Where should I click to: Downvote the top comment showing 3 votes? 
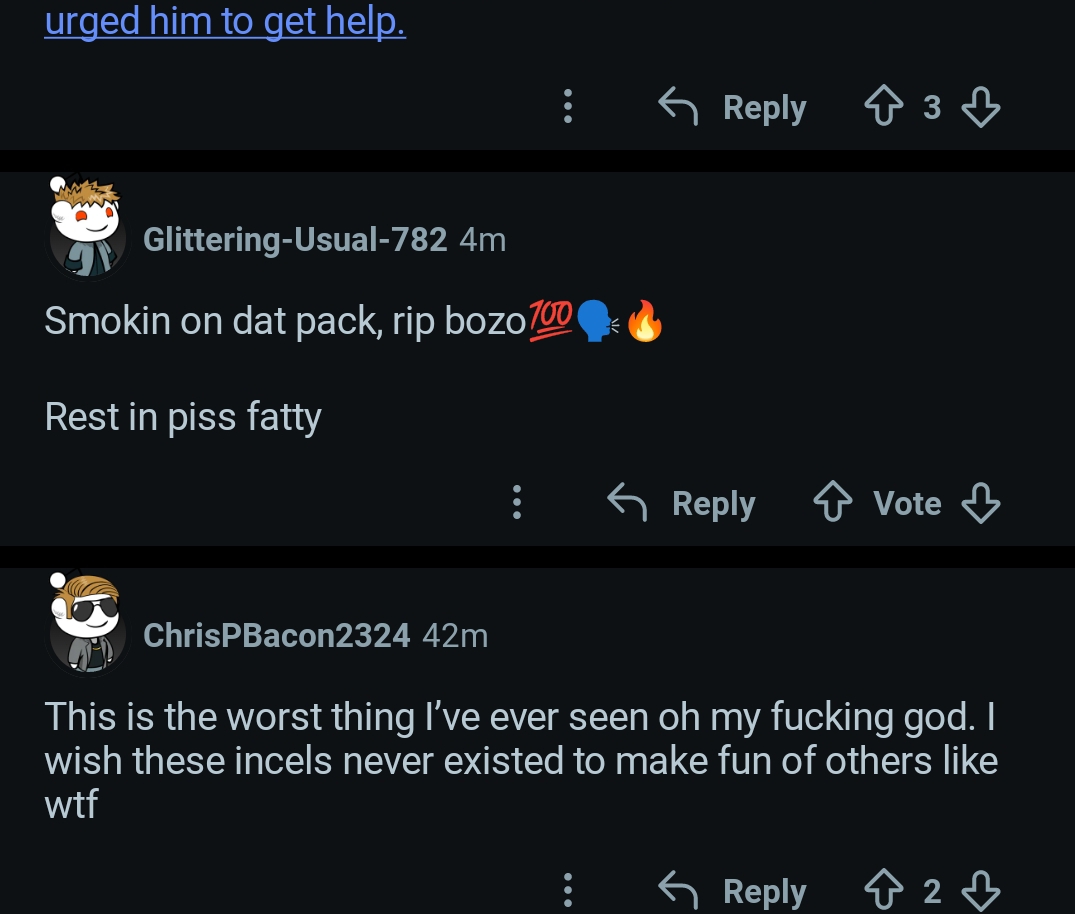981,107
